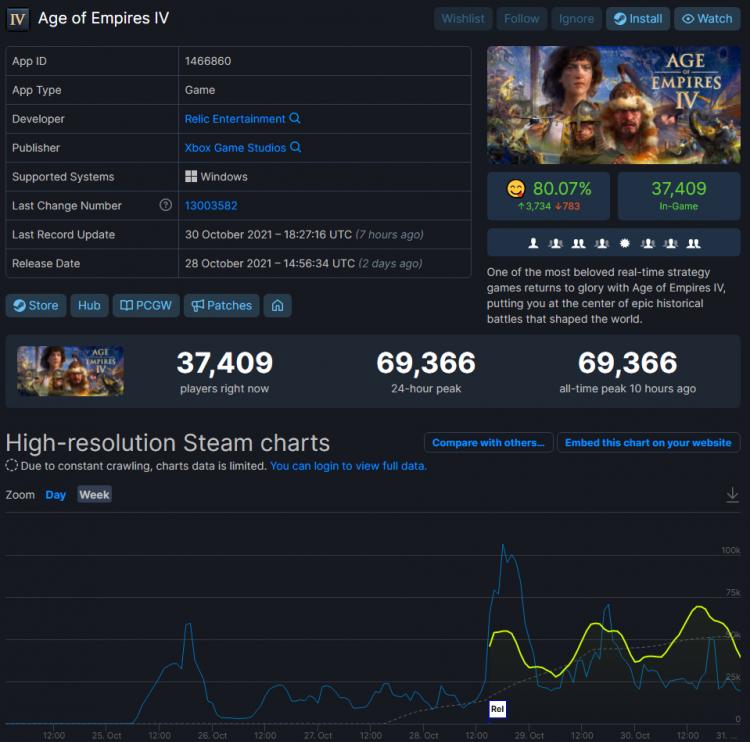Search by developer Relic Entertainment magnifier icon

pos(295,118)
